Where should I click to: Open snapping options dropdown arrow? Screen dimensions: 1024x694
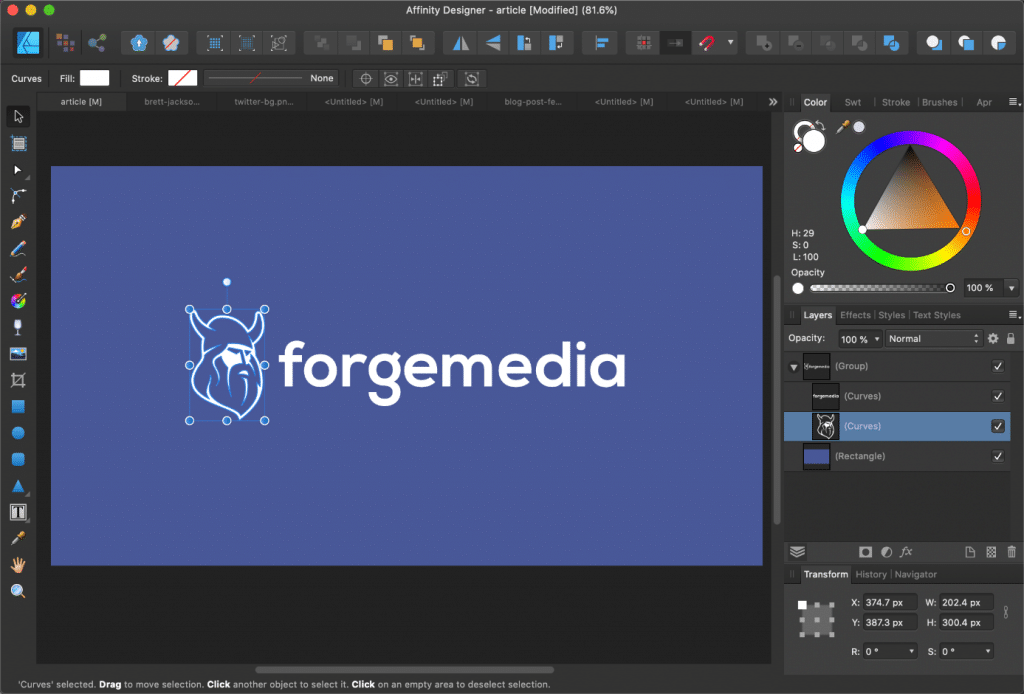point(730,43)
